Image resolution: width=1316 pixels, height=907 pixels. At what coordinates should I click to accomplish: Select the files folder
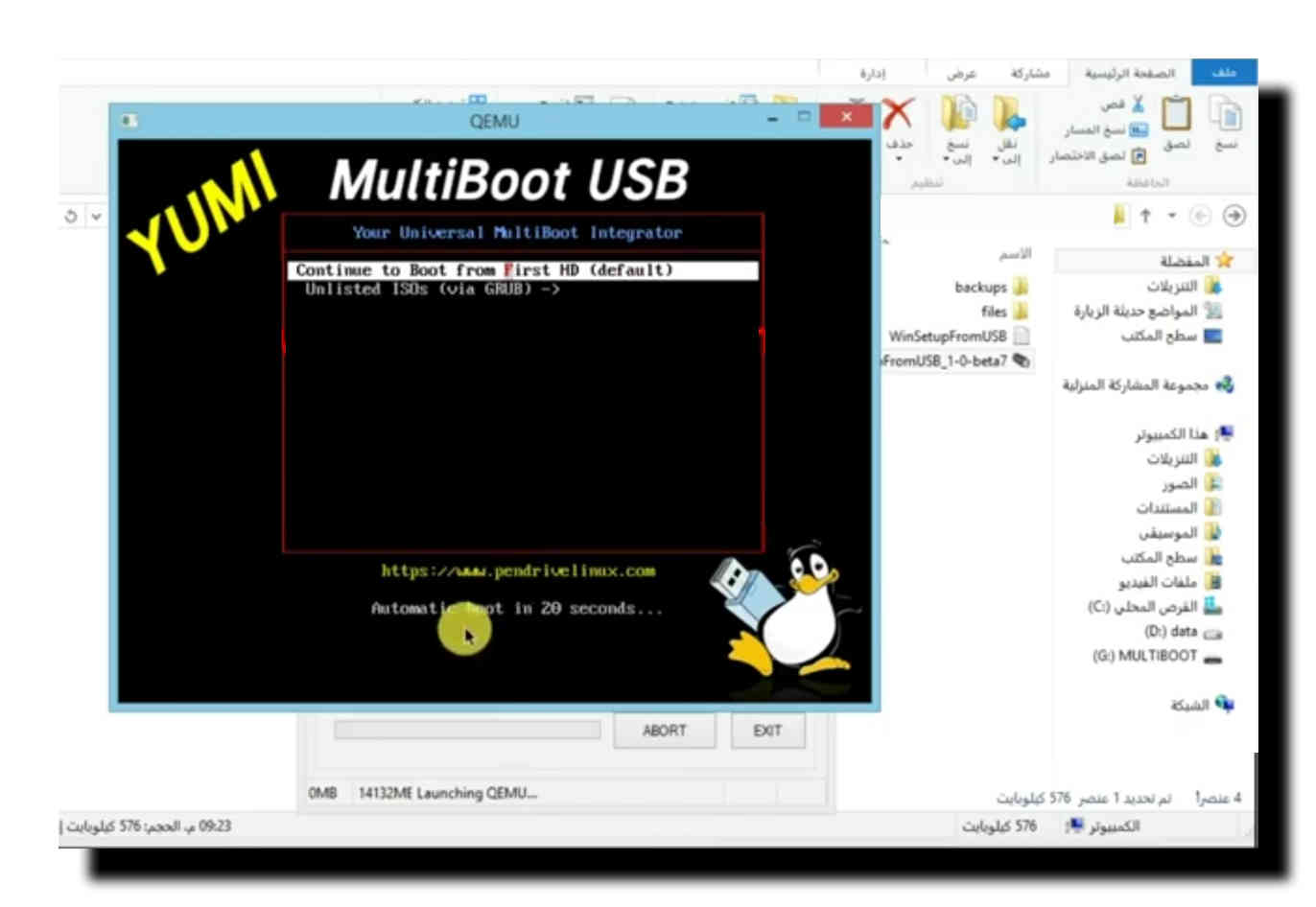pyautogui.click(x=1004, y=312)
